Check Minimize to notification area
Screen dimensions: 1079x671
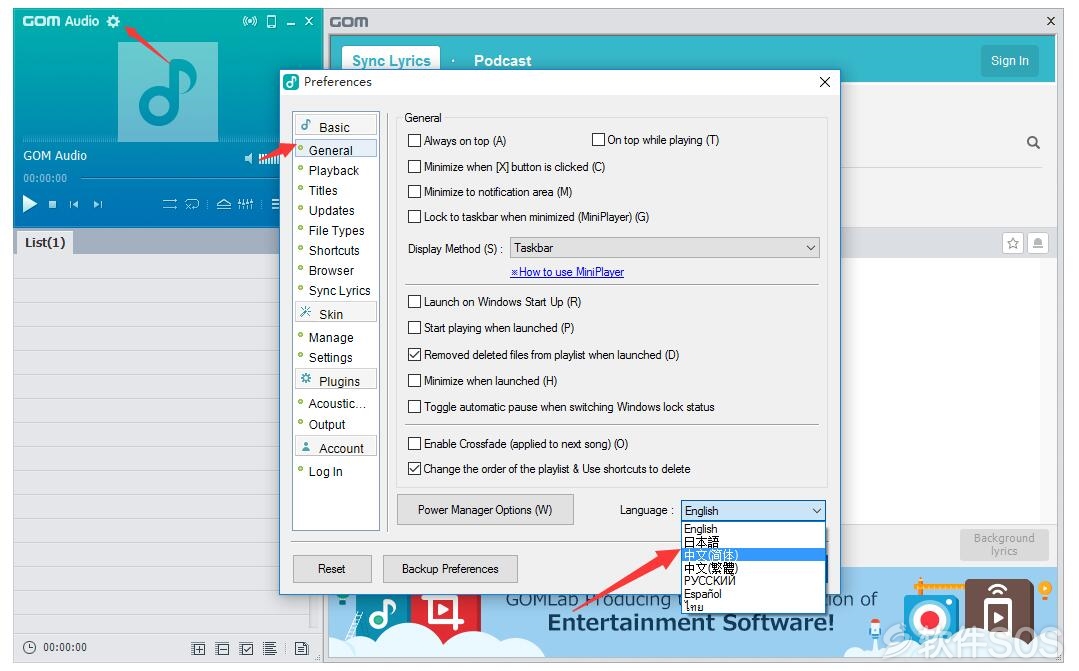(414, 191)
